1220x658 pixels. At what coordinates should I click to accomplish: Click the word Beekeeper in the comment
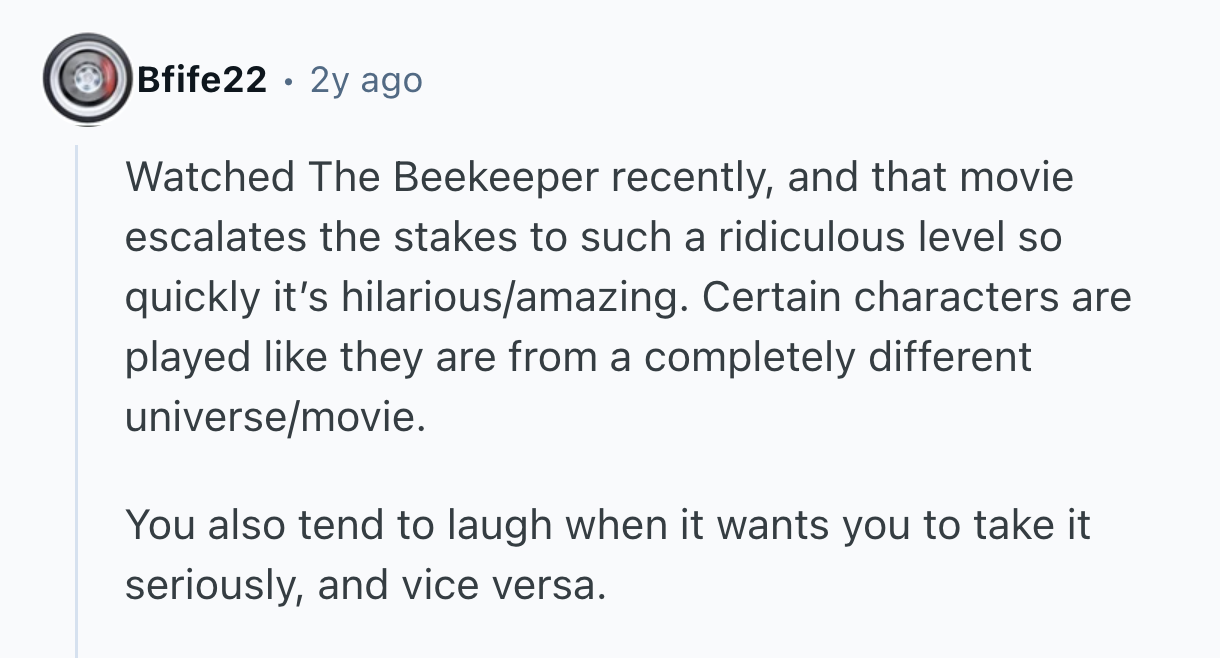pyautogui.click(x=495, y=178)
